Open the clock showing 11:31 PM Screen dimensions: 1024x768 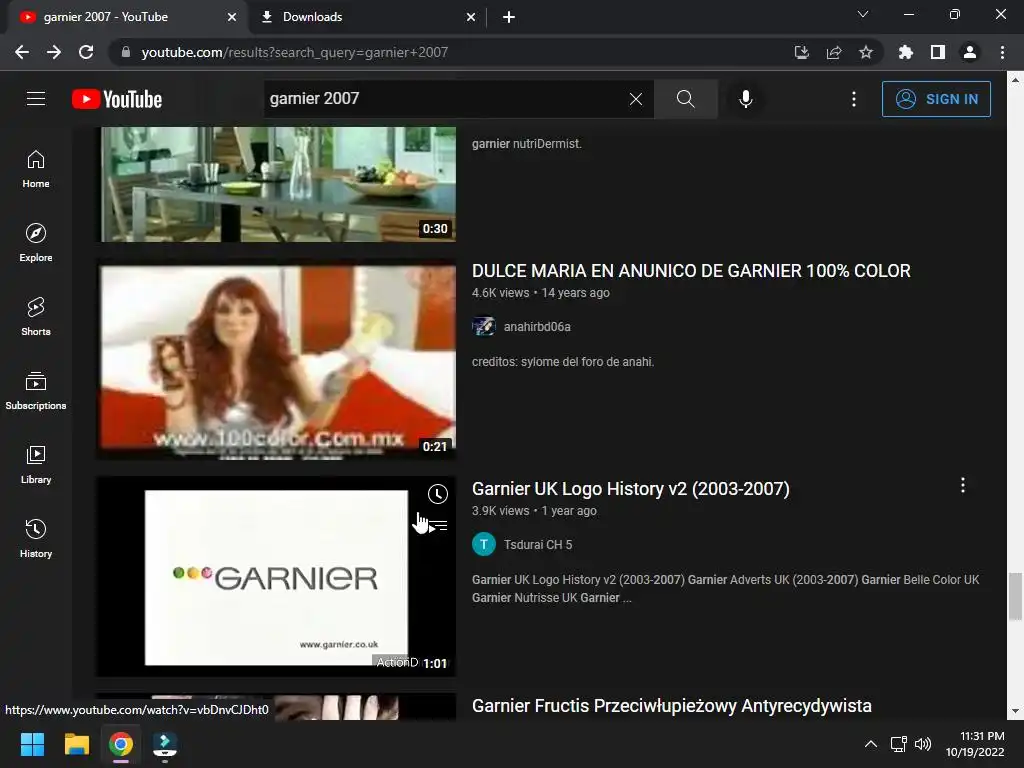point(975,744)
